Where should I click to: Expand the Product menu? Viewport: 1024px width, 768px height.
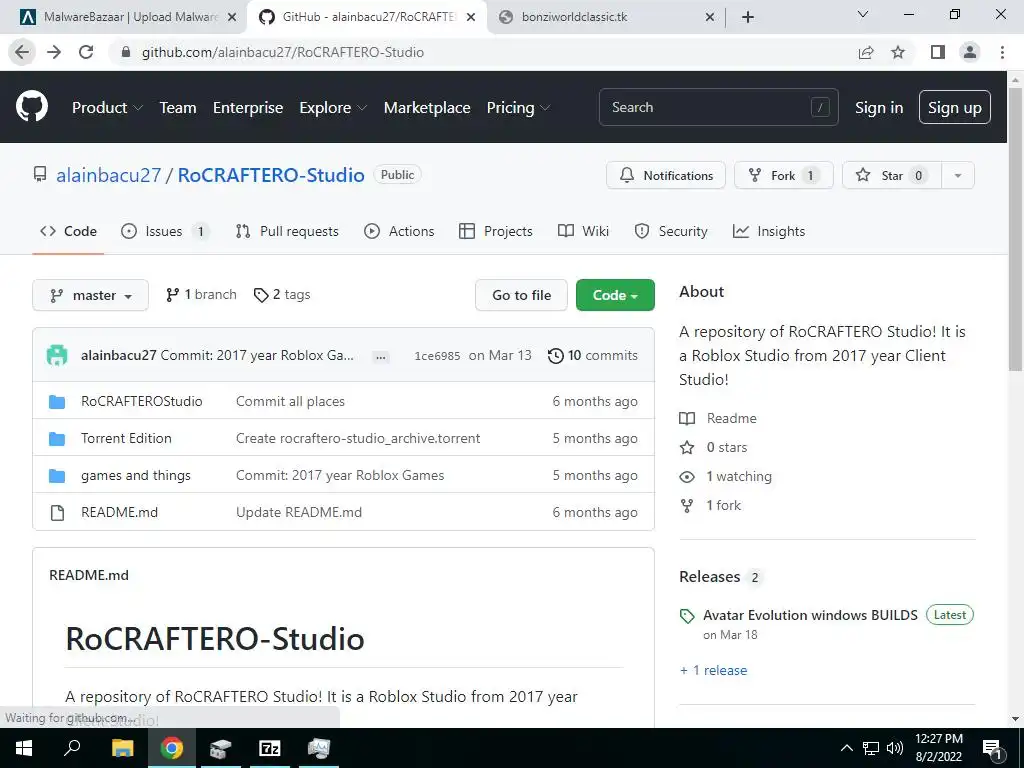coord(107,108)
